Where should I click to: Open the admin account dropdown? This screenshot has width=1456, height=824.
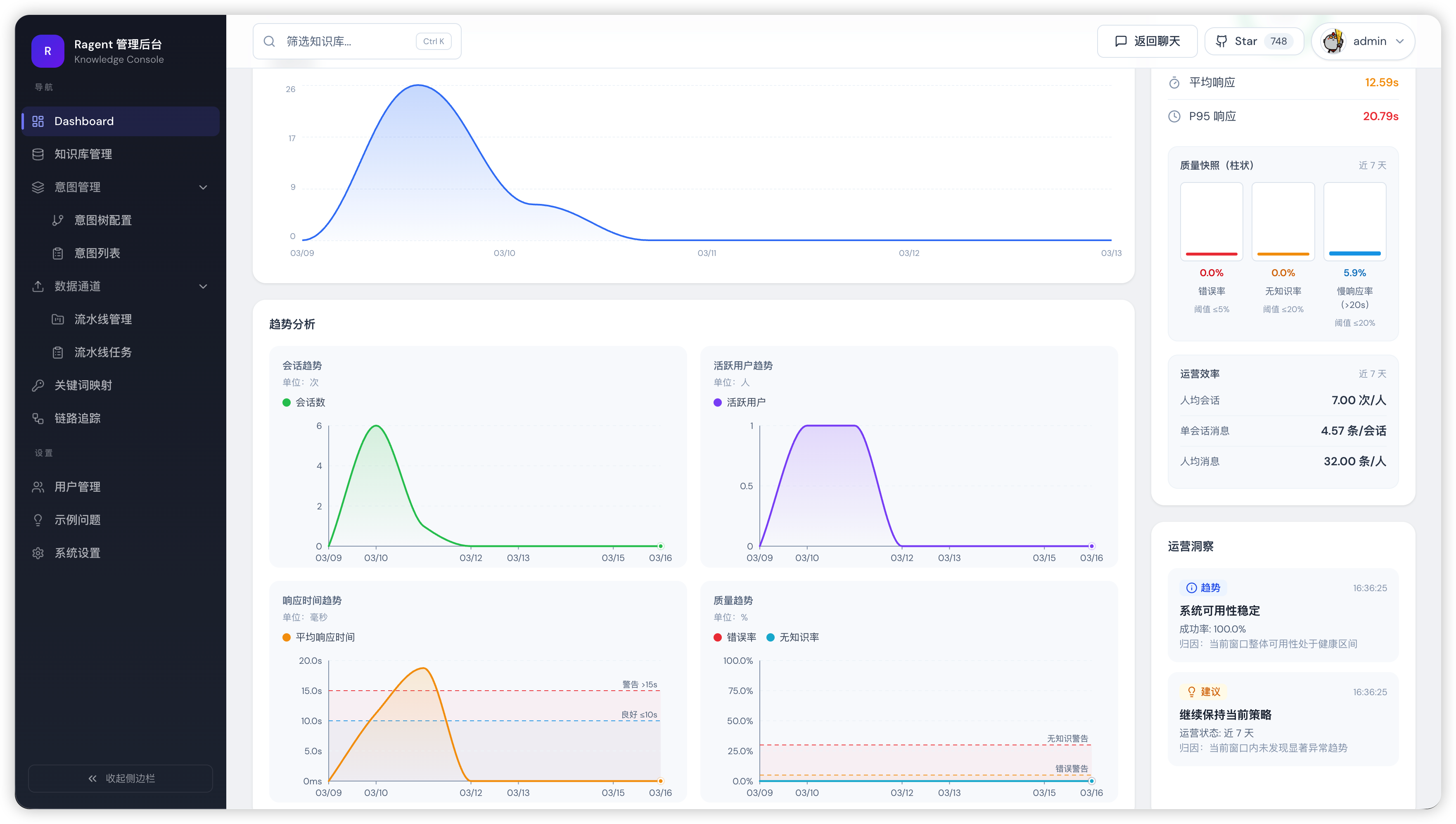tap(1400, 41)
